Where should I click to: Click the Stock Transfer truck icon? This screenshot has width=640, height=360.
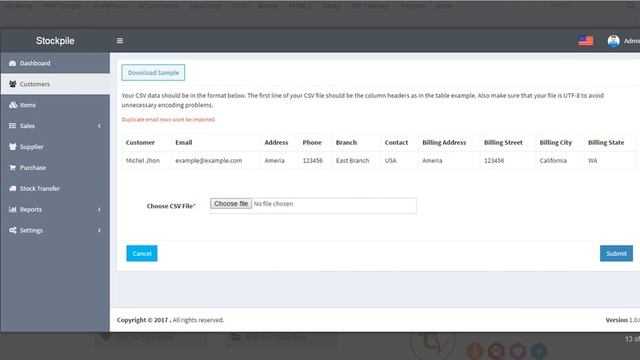tap(13, 189)
